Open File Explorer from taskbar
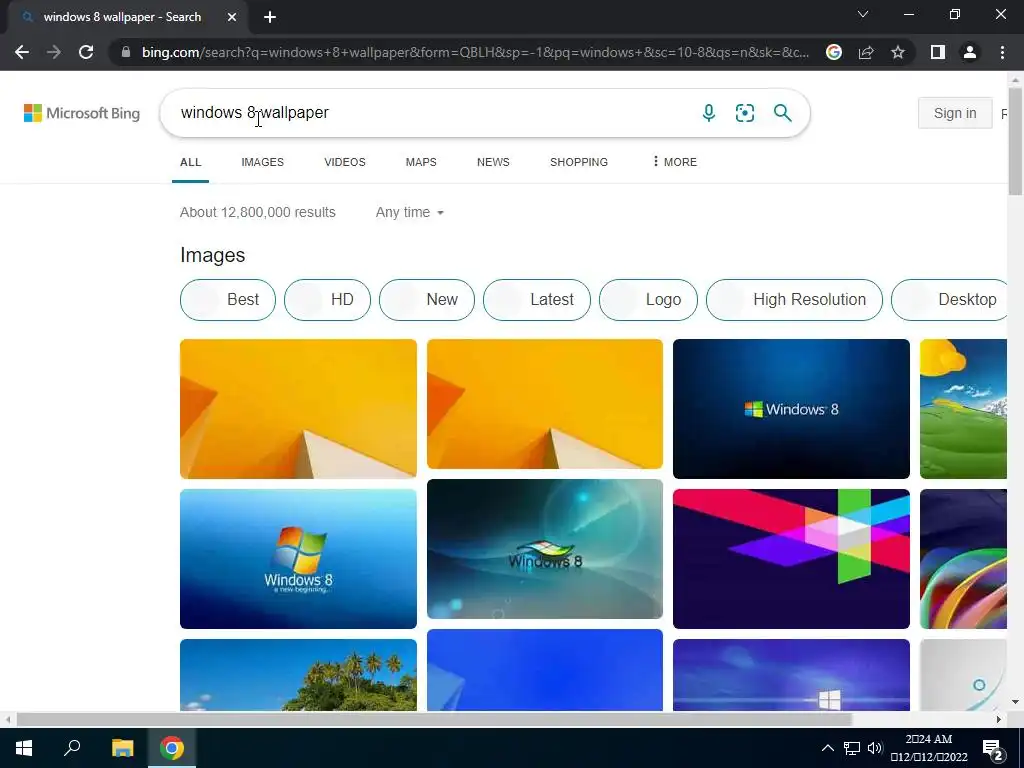This screenshot has width=1024, height=768. click(x=122, y=748)
